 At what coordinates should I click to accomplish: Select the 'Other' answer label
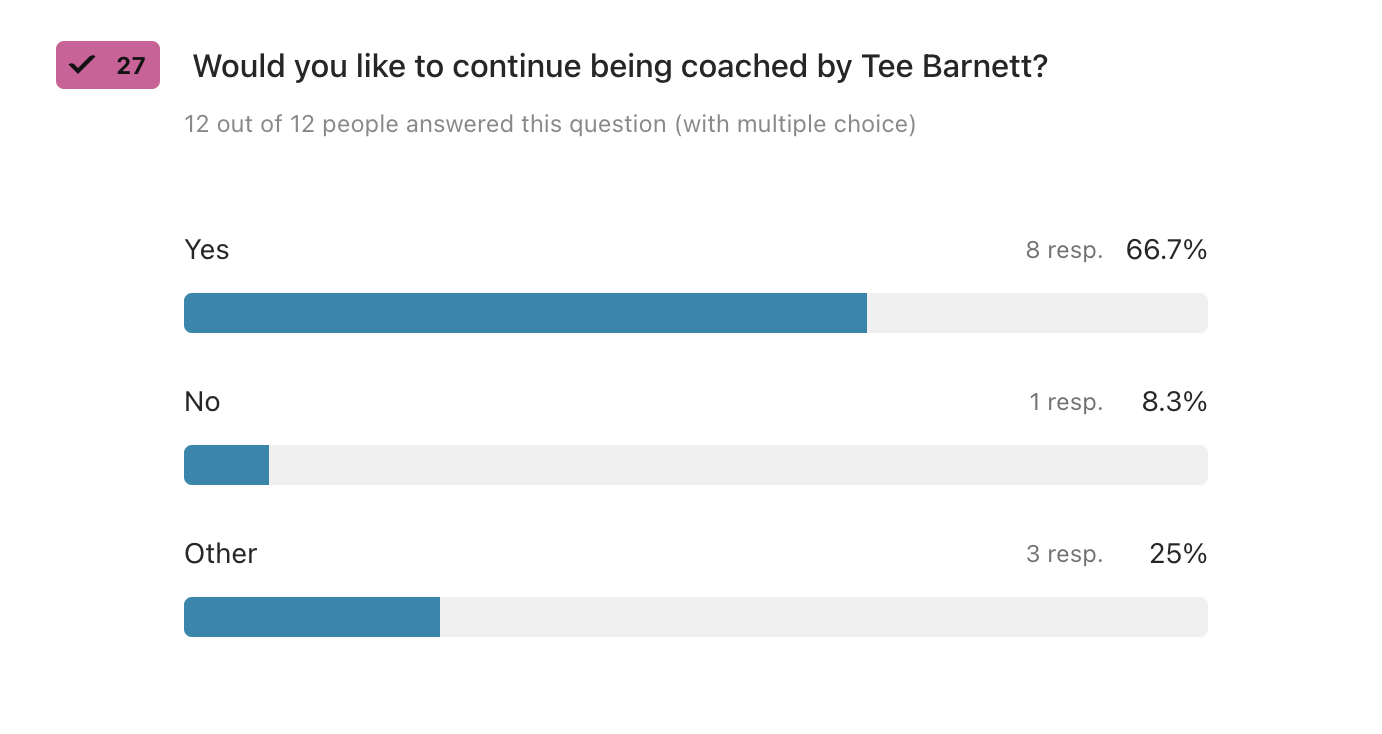tap(221, 554)
